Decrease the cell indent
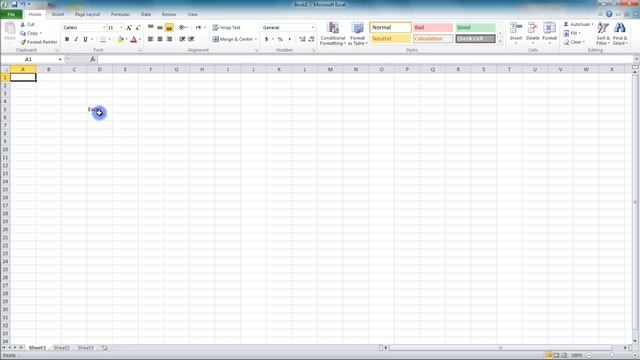Image resolution: width=640 pixels, height=360 pixels. coord(182,39)
